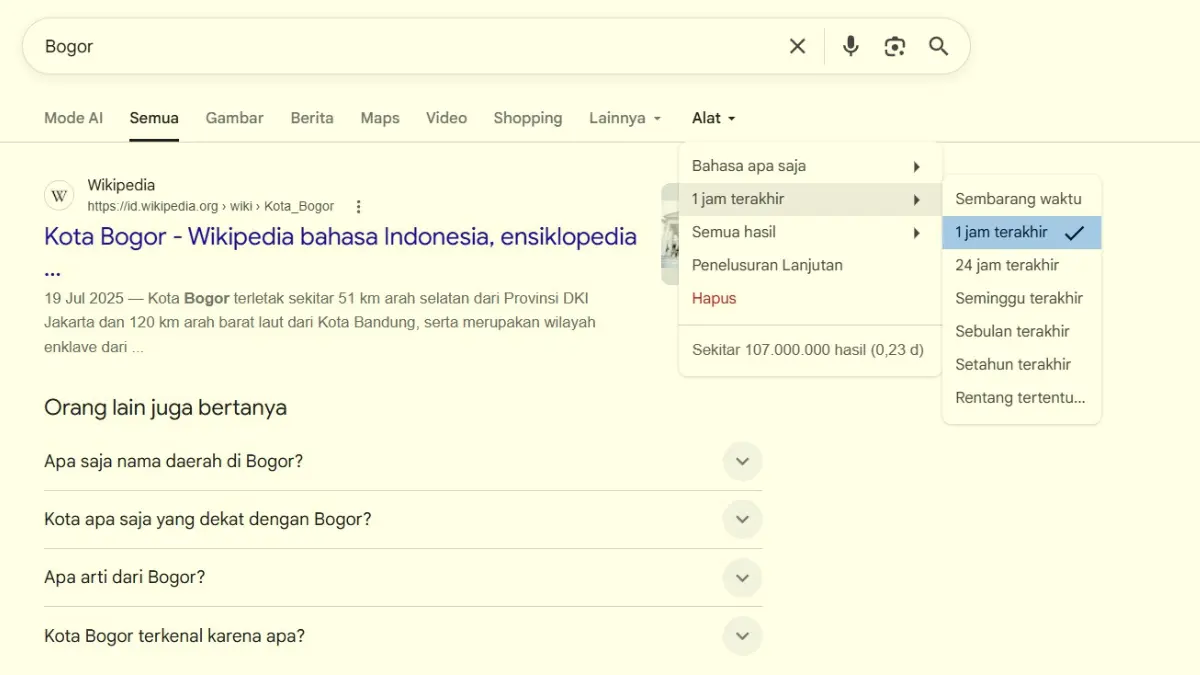Choose Seminggu terakhir
The image size is (1200, 675).
1022,298
